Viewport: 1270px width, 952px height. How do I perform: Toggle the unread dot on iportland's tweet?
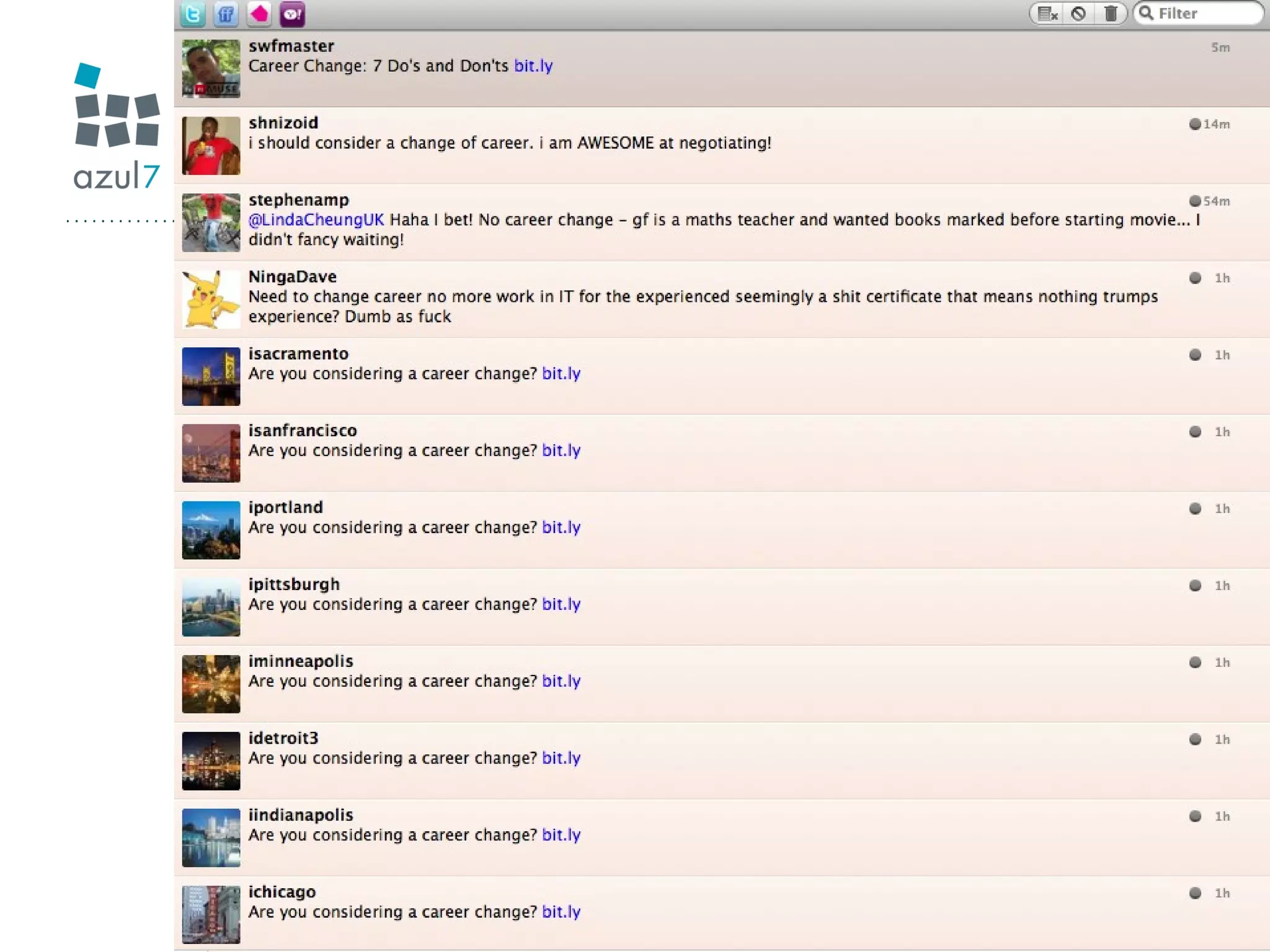(1195, 509)
